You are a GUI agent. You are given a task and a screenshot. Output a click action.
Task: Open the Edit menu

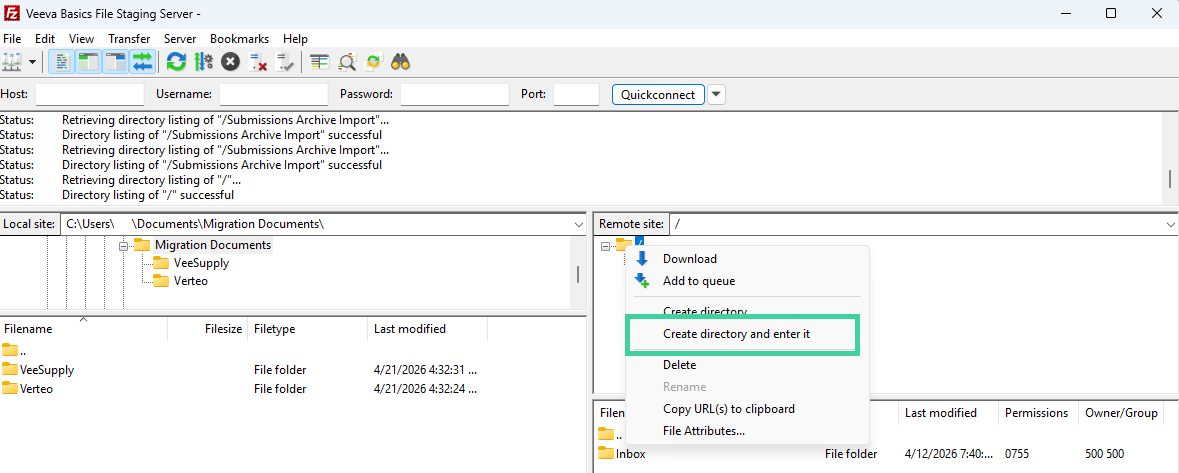point(45,38)
